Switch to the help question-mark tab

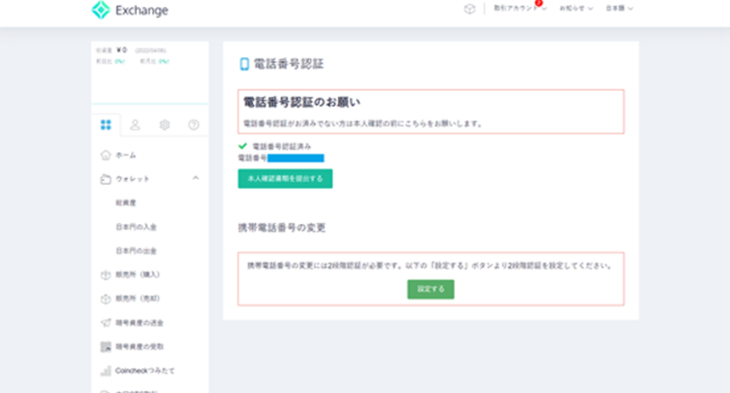click(194, 125)
